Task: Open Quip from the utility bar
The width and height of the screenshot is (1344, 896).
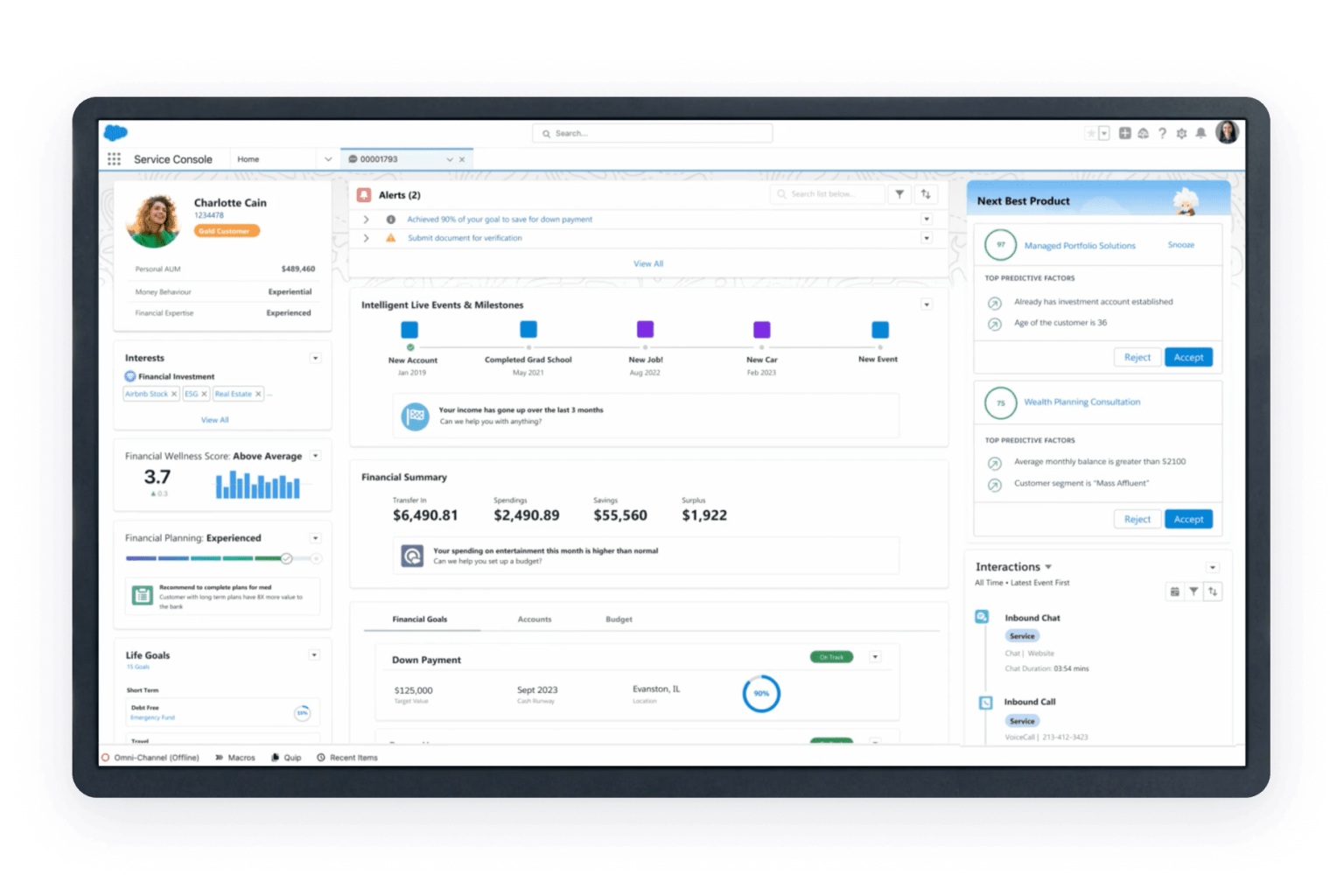Action: coord(286,757)
